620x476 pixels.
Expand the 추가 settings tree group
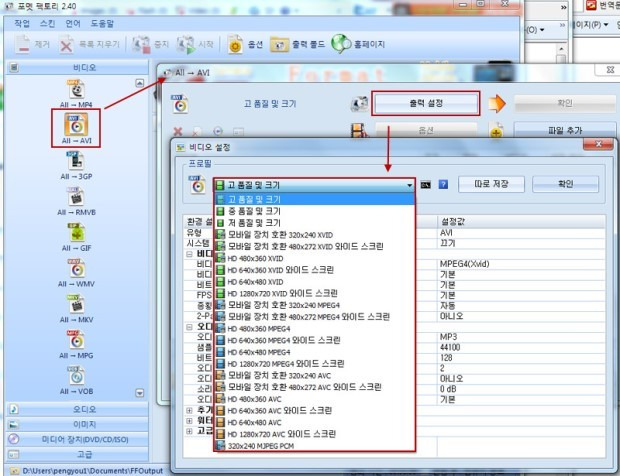pos(189,411)
